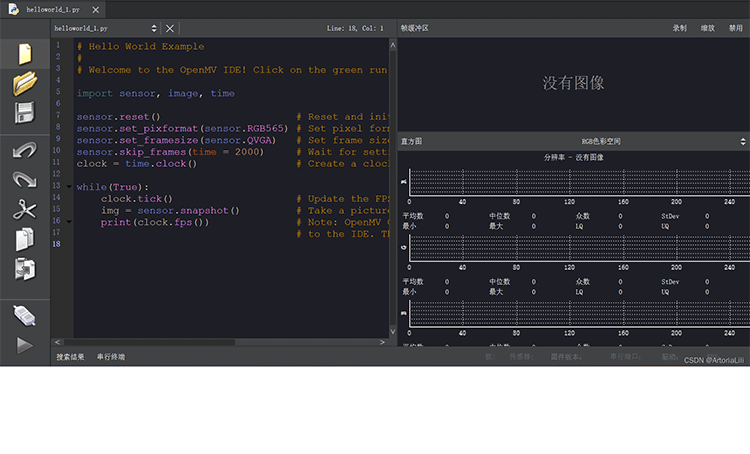This screenshot has width=750, height=454.
Task: Connect to the camera with the plug icon
Action: 25,316
